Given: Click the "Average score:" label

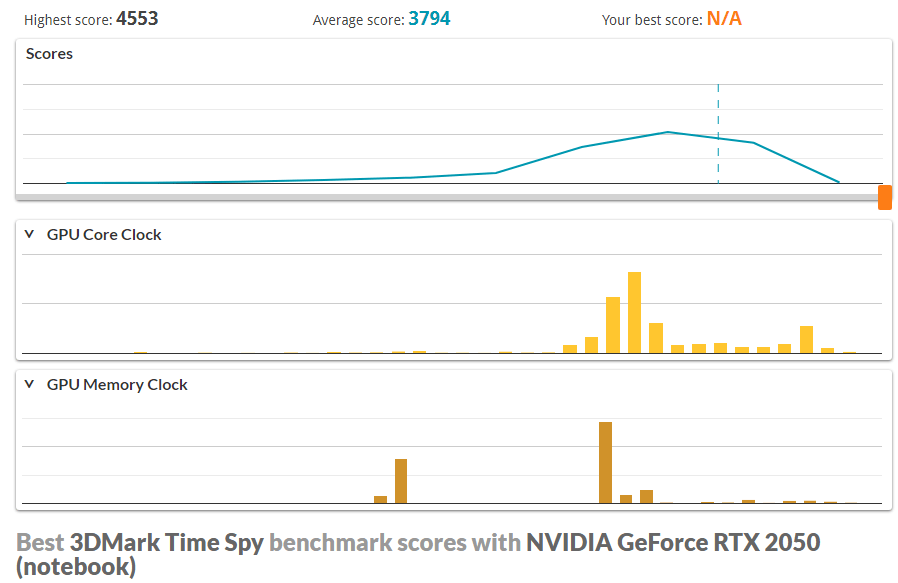Looking at the screenshot, I should click(359, 20).
